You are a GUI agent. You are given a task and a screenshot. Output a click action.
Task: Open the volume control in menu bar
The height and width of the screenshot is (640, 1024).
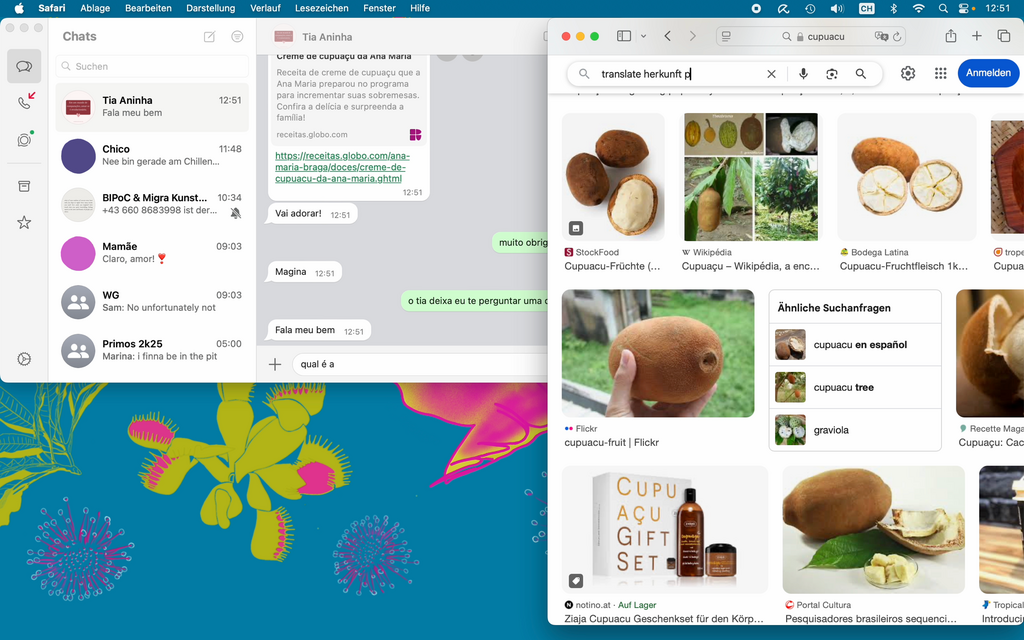click(x=837, y=8)
